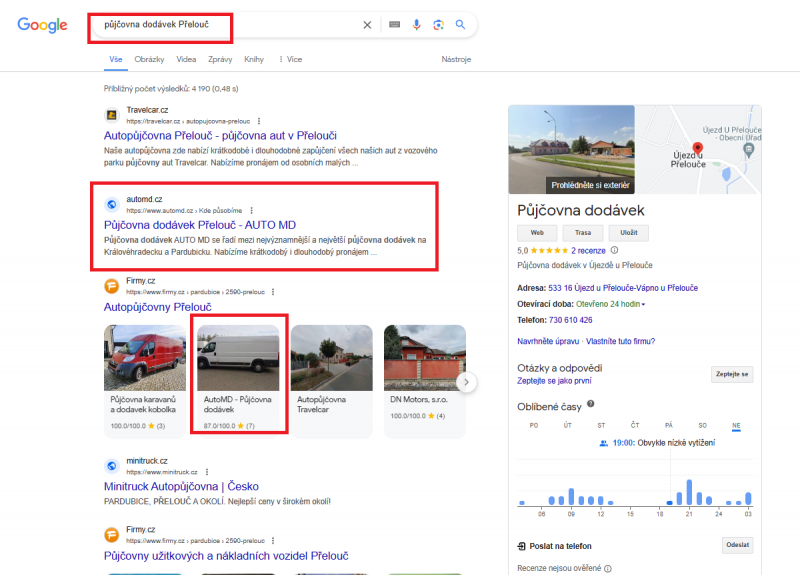Select ČT day in popular times
The width and height of the screenshot is (800, 575).
(635, 425)
